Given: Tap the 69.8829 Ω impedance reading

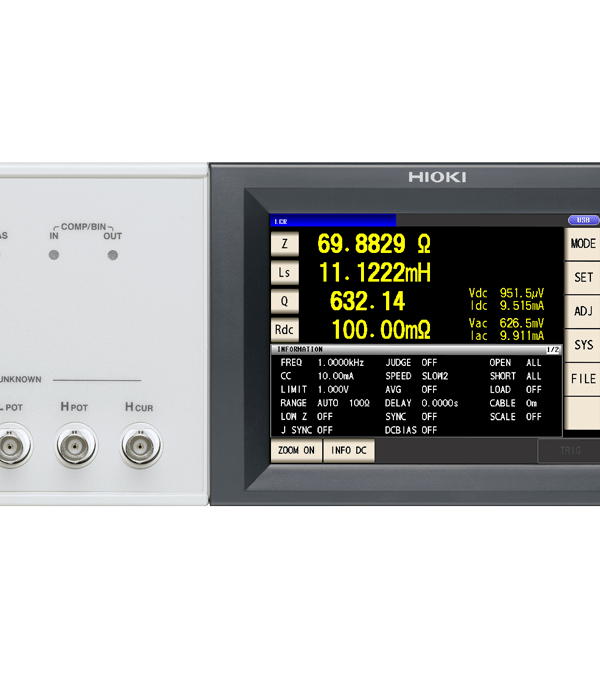Looking at the screenshot, I should pos(374,244).
